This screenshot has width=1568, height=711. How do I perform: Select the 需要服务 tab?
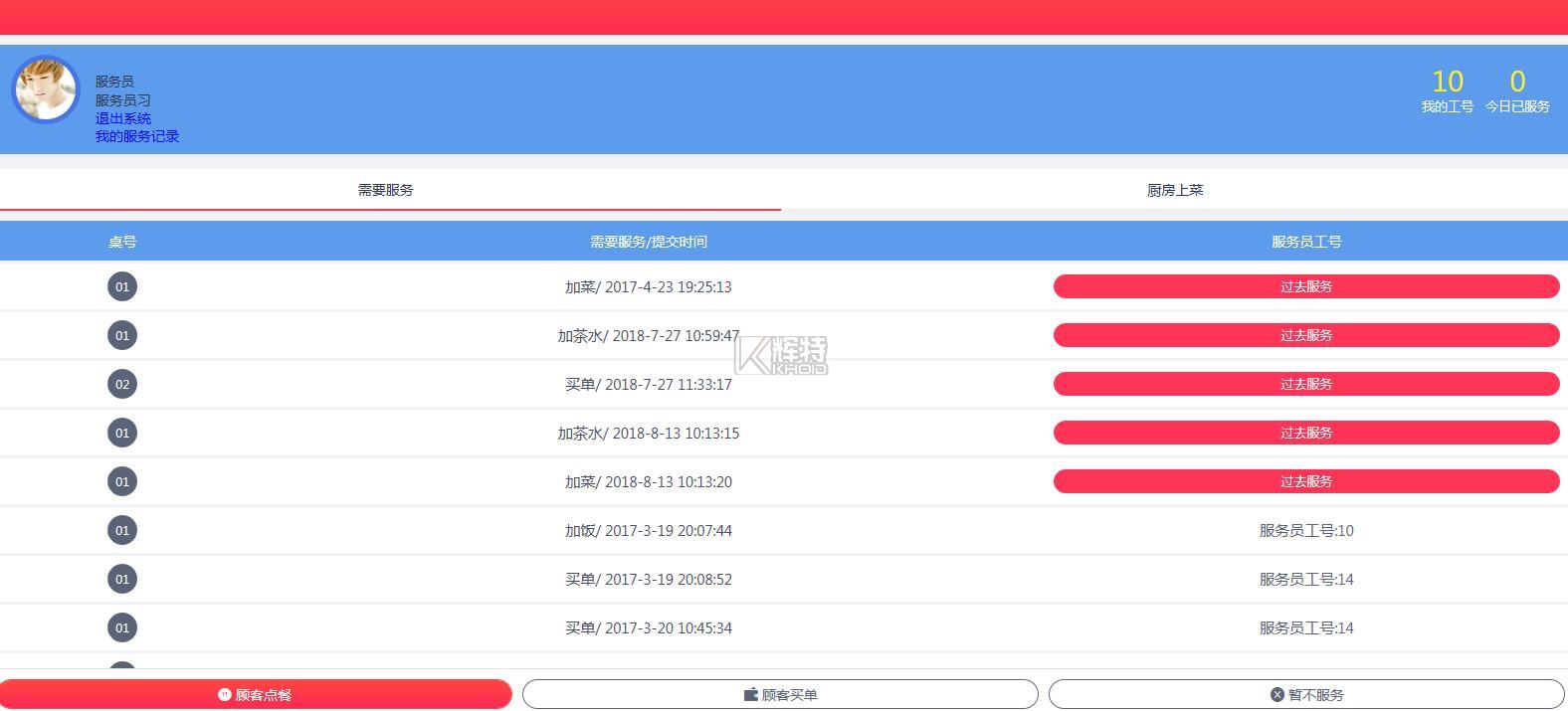tap(385, 190)
